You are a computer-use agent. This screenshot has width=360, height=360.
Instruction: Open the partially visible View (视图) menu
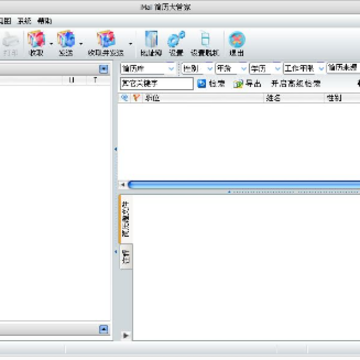click(x=5, y=21)
